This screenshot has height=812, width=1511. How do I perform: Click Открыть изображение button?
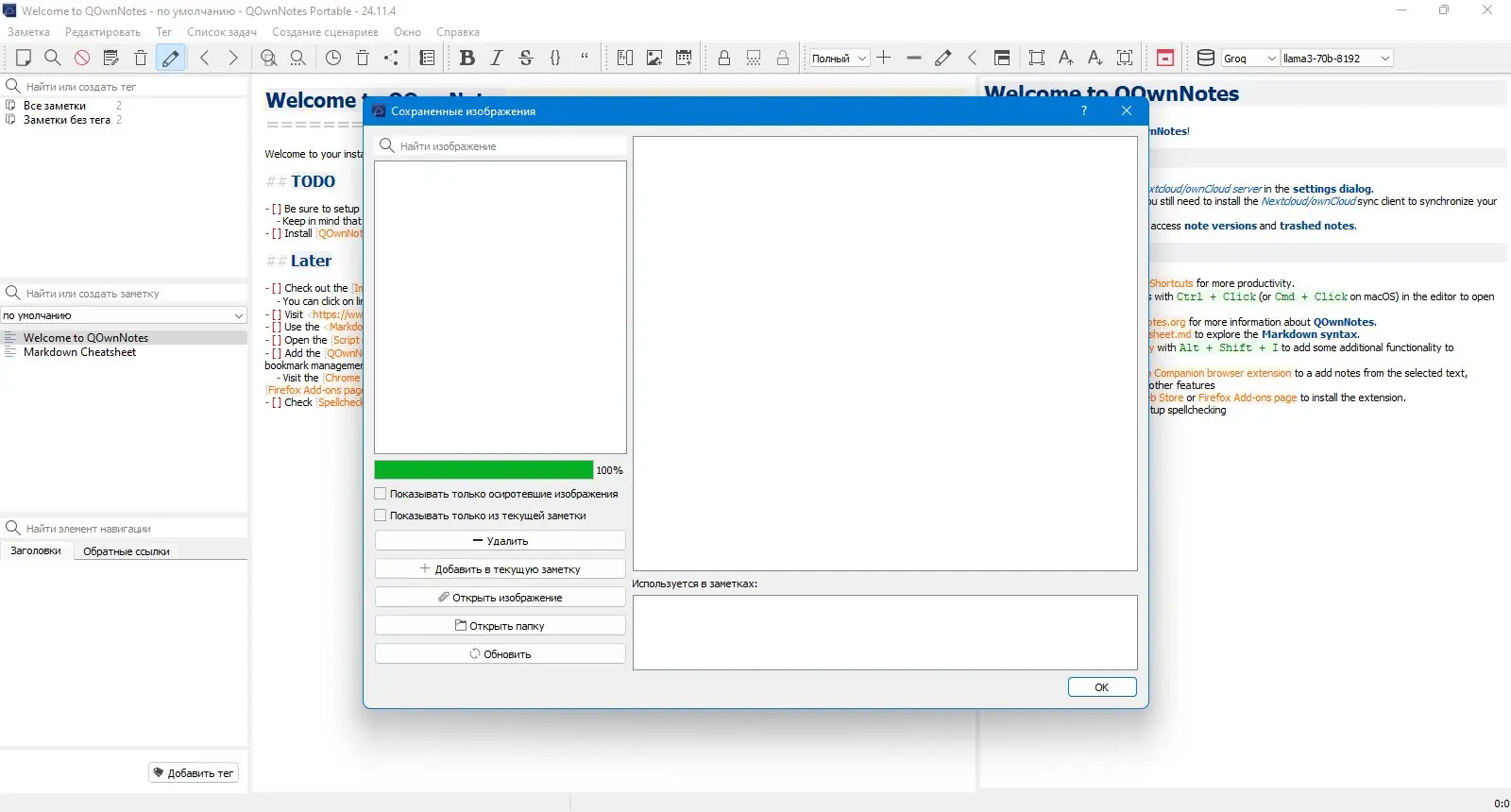click(x=501, y=598)
